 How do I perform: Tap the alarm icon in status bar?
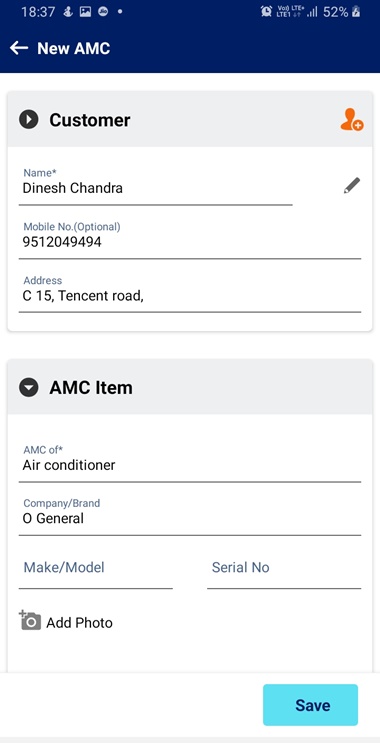(x=267, y=12)
